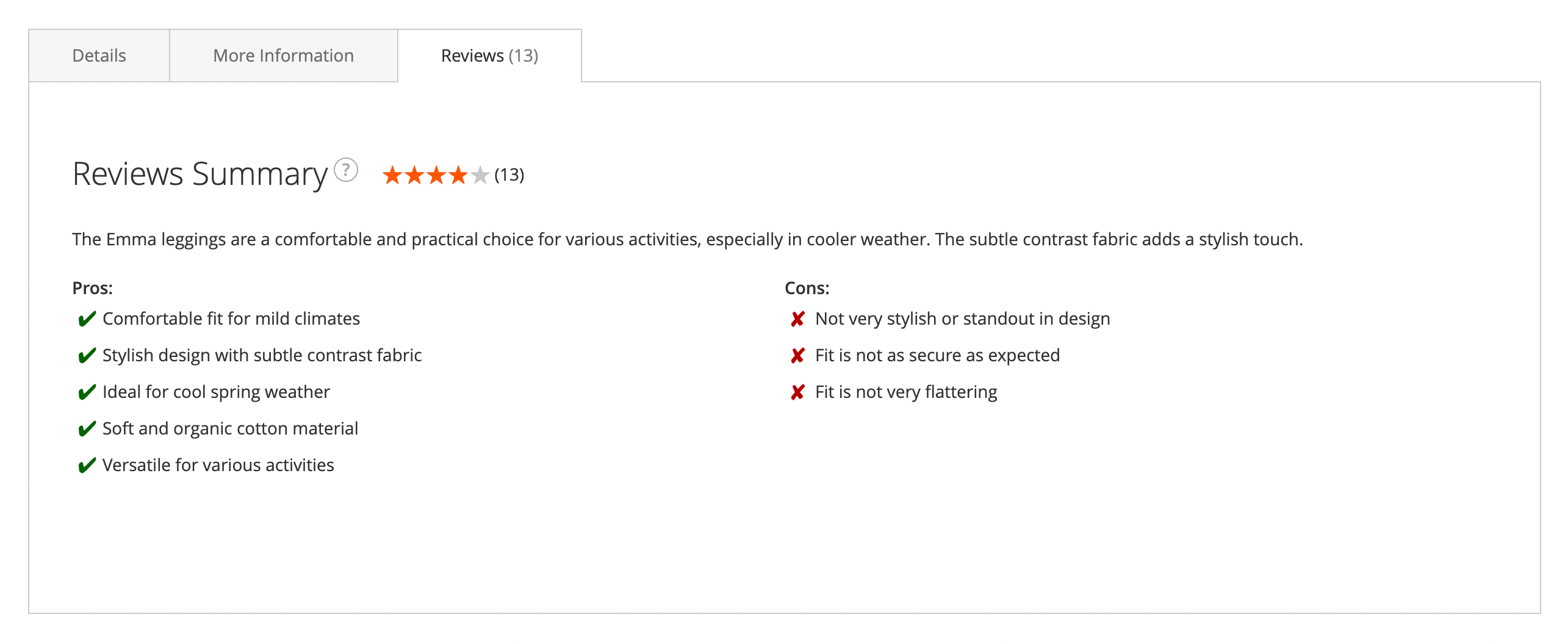The width and height of the screenshot is (1568, 642).
Task: Click the checkmark next to Stylish design
Action: coord(87,355)
